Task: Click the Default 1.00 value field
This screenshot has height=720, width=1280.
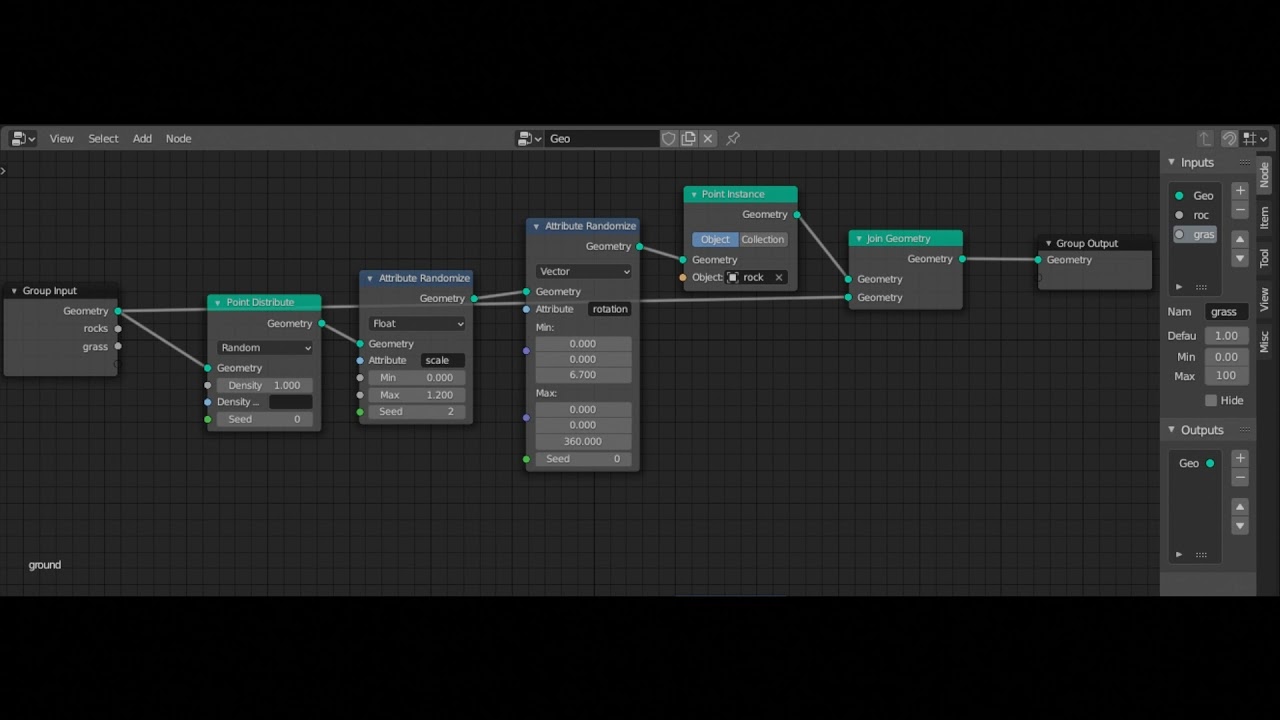Action: pos(1227,336)
